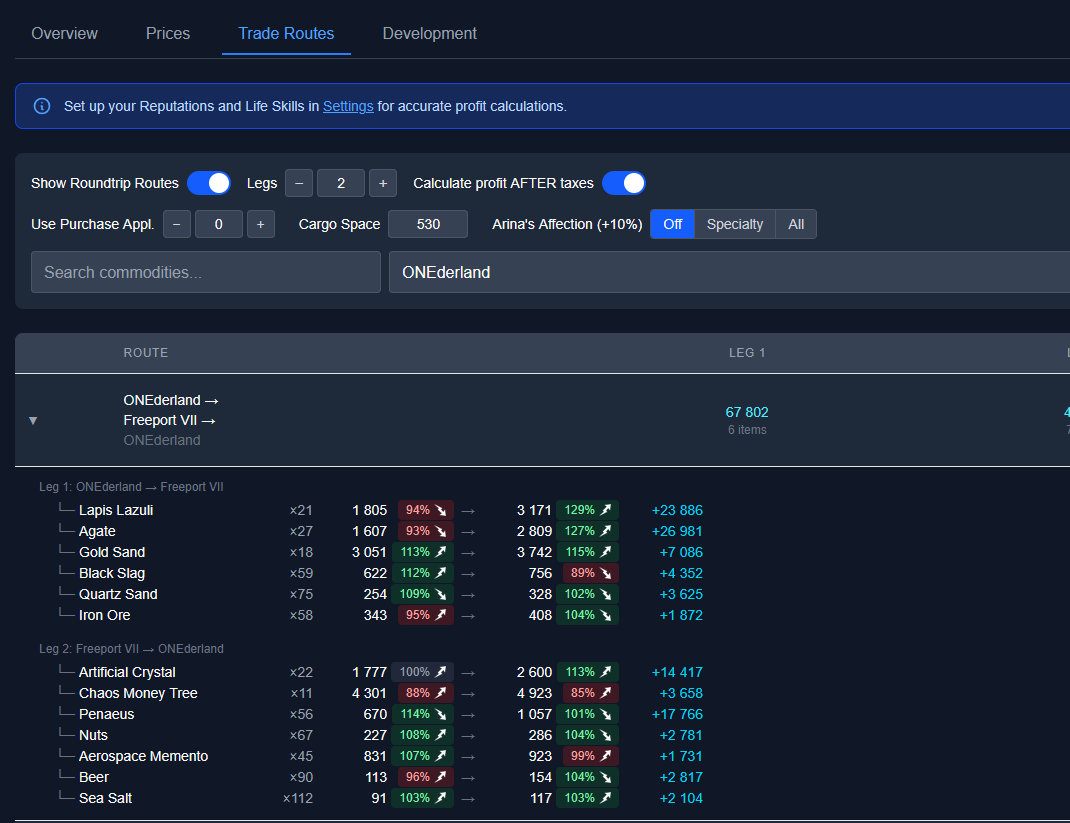Increase Use Purchase Appl. with plus
The height and width of the screenshot is (823, 1070).
click(x=261, y=225)
